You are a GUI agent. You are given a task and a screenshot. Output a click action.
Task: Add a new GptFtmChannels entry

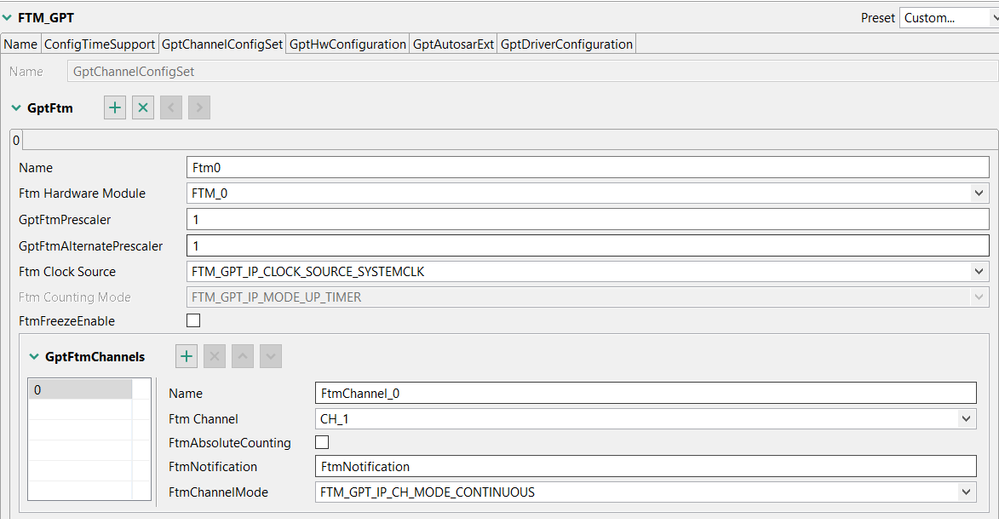click(187, 356)
